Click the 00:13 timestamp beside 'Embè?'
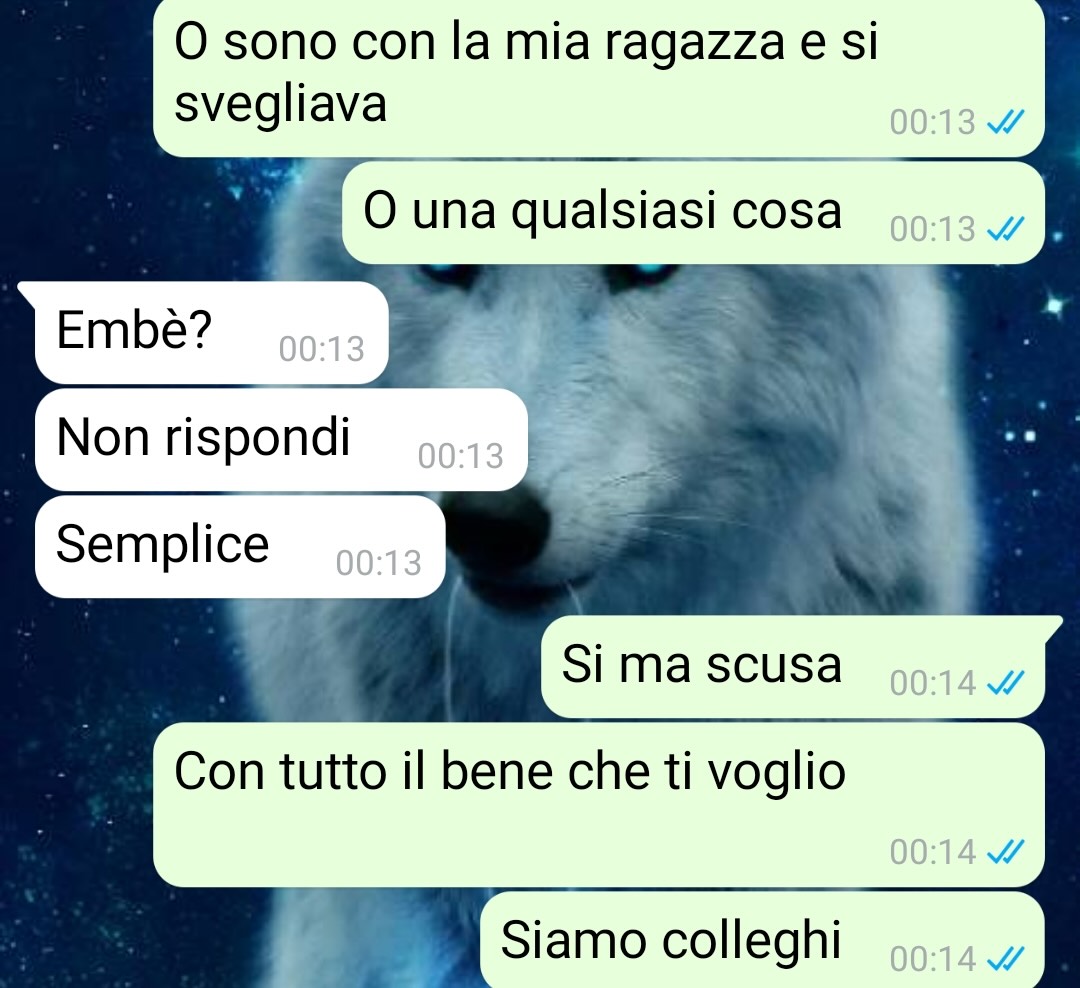 point(321,349)
